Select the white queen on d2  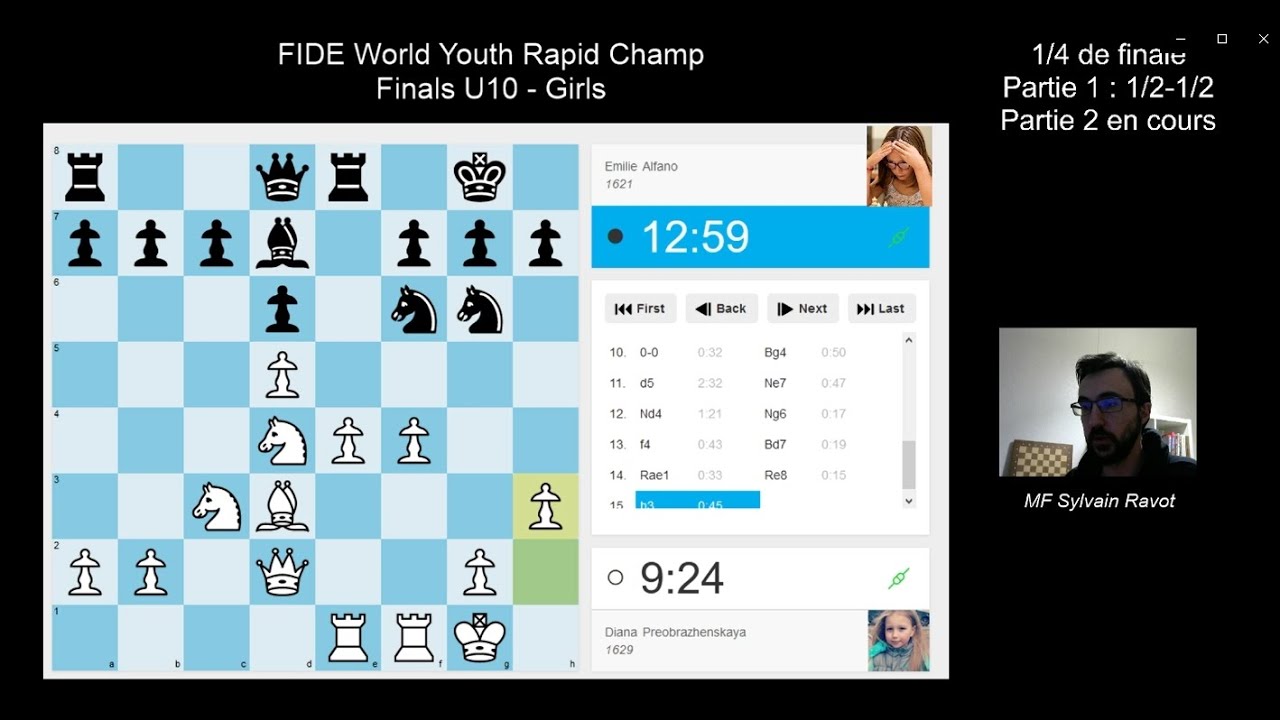[282, 573]
